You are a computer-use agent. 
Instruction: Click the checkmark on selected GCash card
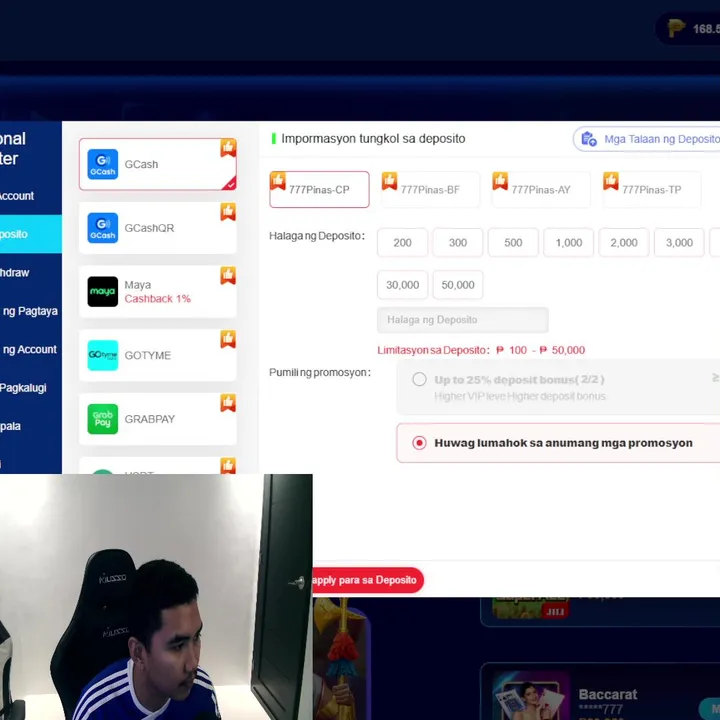pos(231,185)
